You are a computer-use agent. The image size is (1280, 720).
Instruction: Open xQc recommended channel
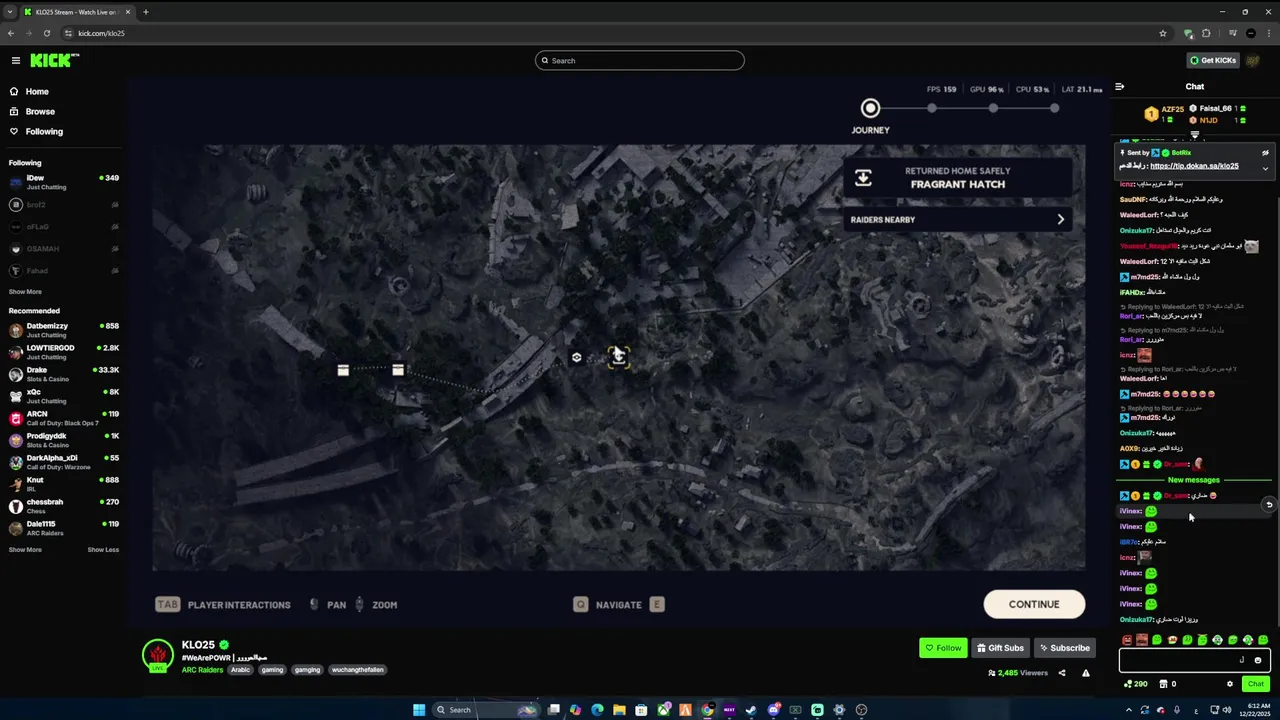tap(64, 396)
